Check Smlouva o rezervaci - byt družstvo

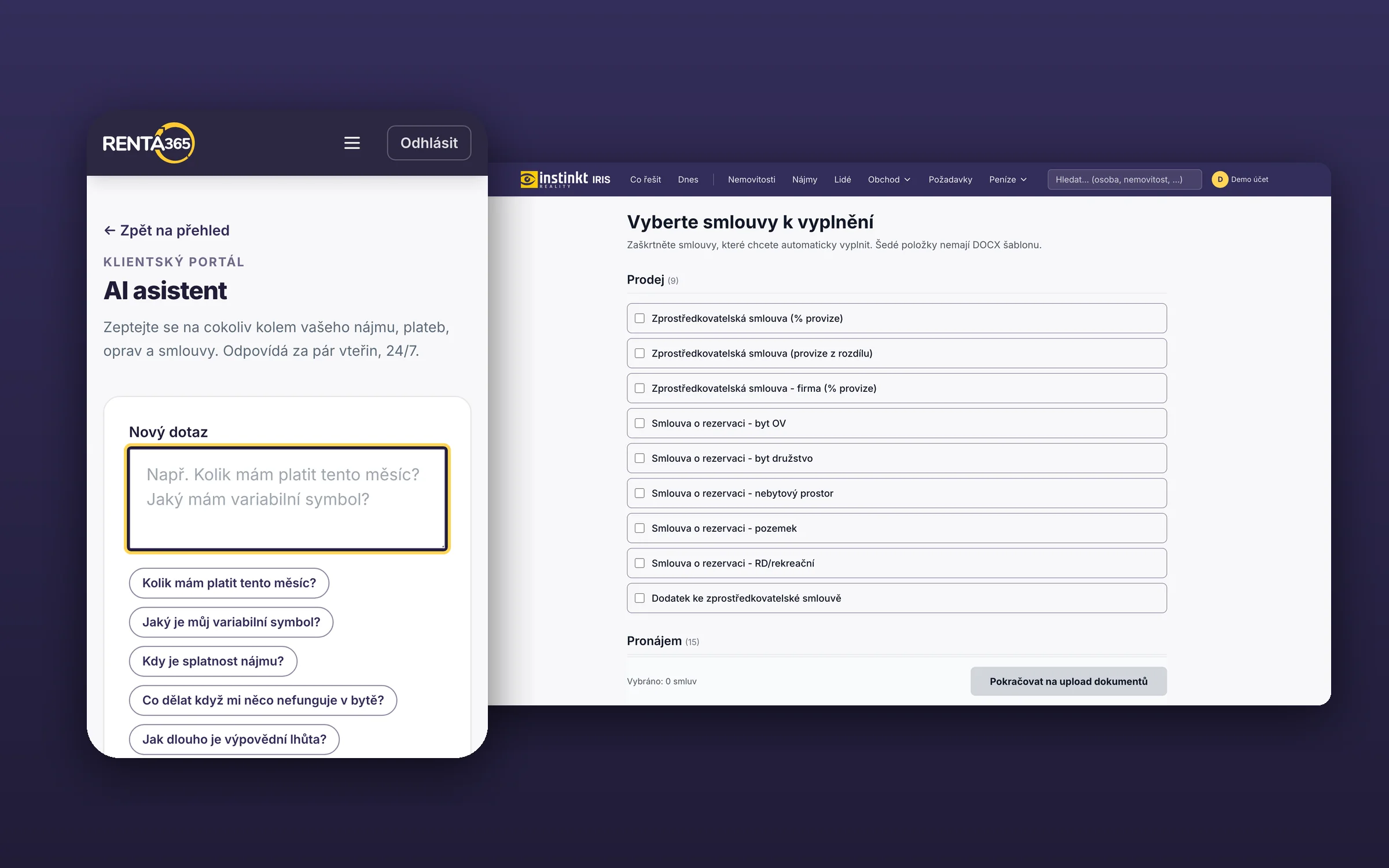click(x=640, y=458)
